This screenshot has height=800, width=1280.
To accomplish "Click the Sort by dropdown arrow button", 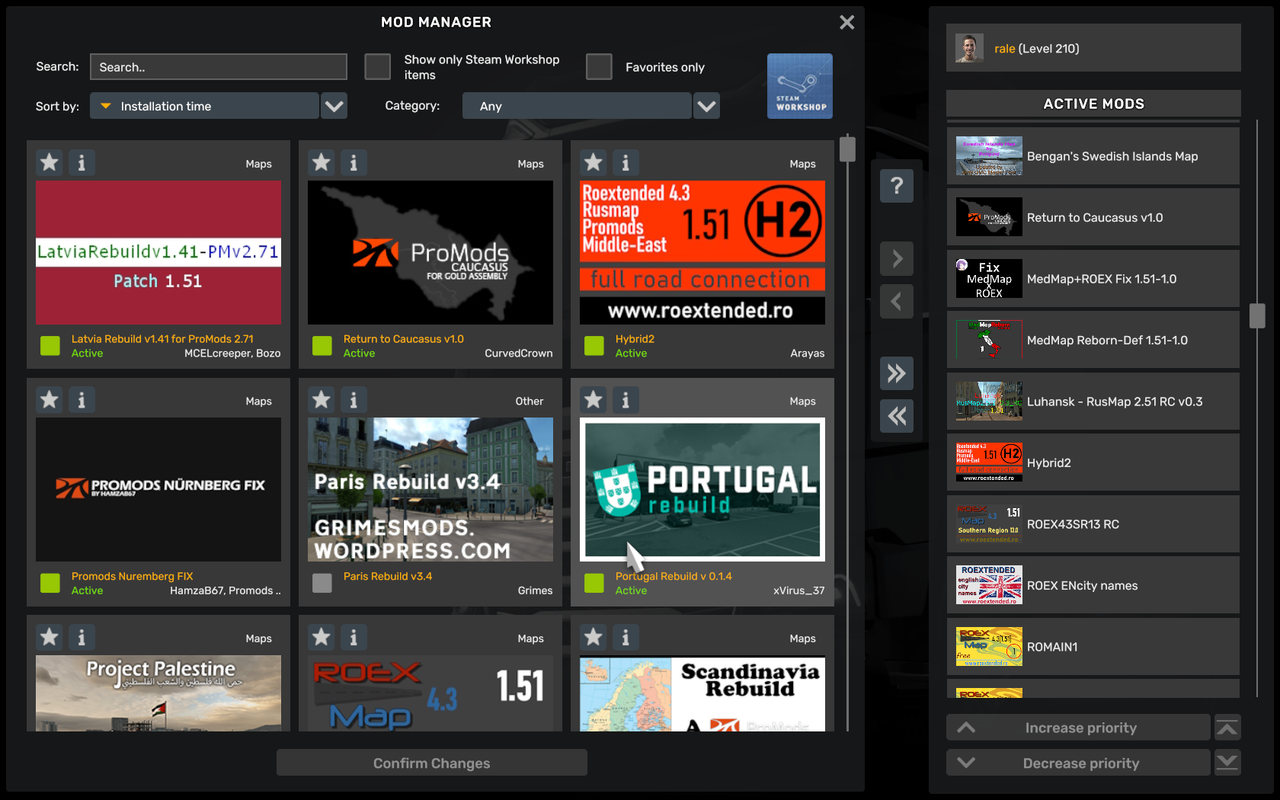I will tap(334, 106).
